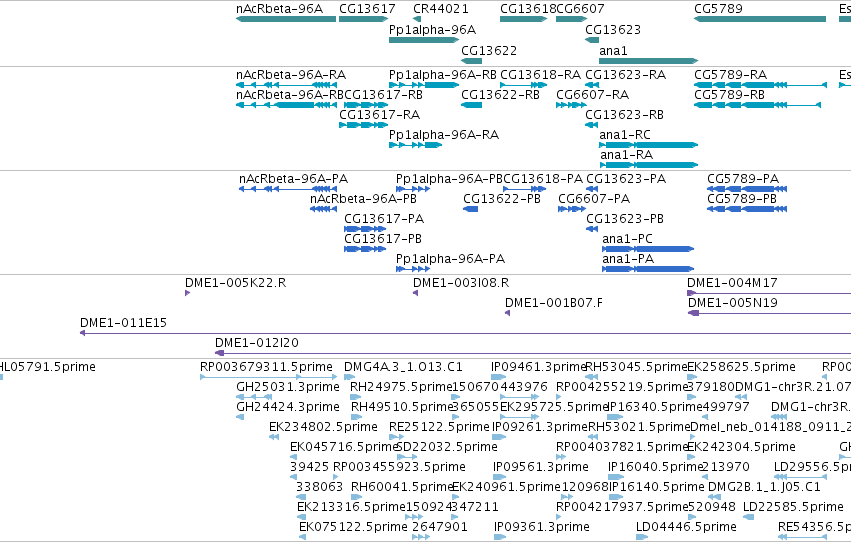Open the IP09361.3prime EST label
Image resolution: width=851 pixels, height=542 pixels.
(x=542, y=527)
